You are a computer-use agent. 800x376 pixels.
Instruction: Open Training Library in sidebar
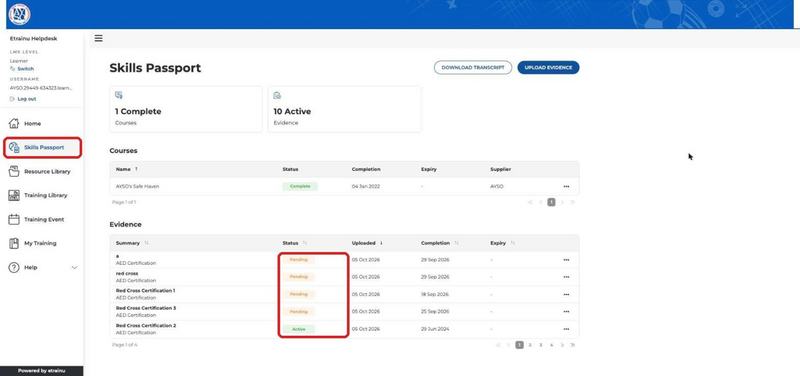point(42,195)
